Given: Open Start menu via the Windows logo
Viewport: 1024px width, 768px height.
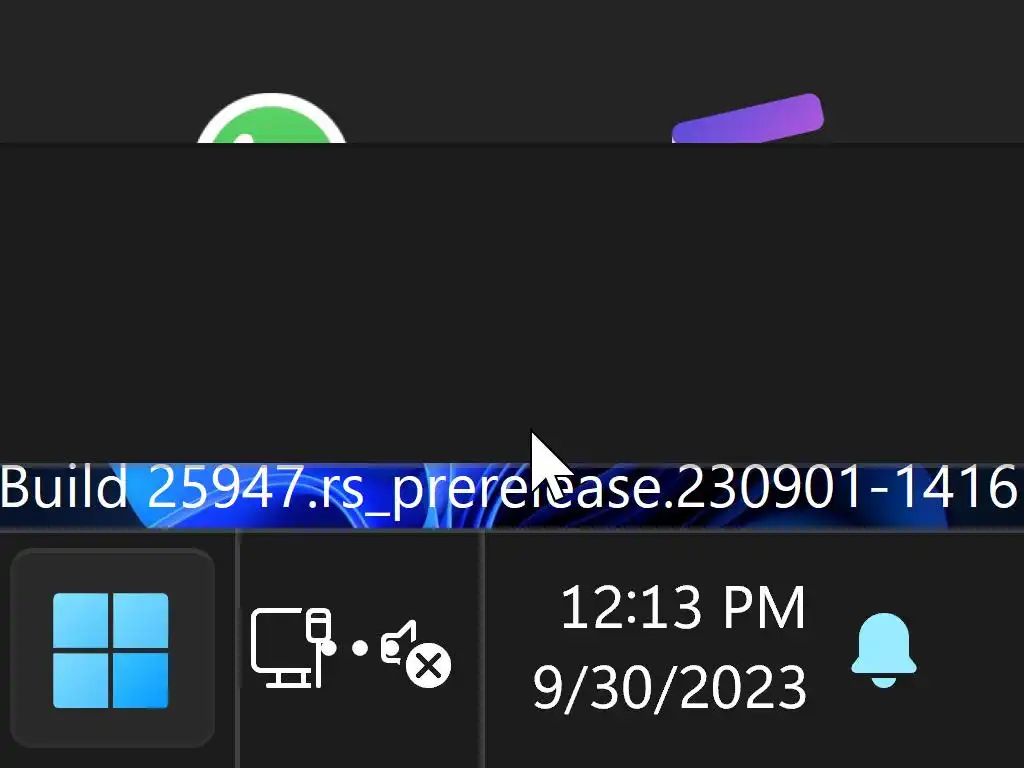Looking at the screenshot, I should pos(110,650).
